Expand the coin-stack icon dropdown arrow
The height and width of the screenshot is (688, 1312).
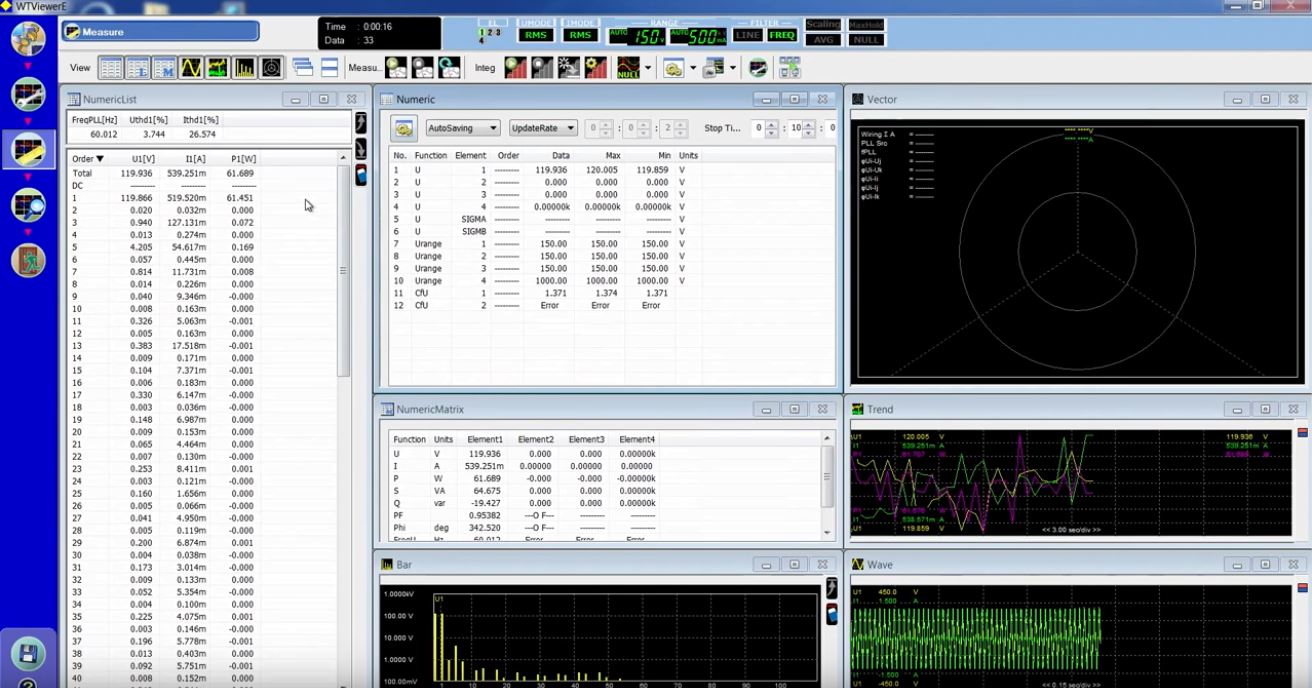click(x=692, y=68)
